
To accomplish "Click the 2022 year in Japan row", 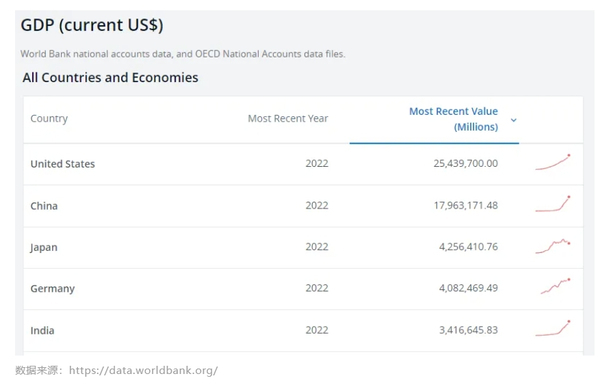I will click(x=317, y=247).
